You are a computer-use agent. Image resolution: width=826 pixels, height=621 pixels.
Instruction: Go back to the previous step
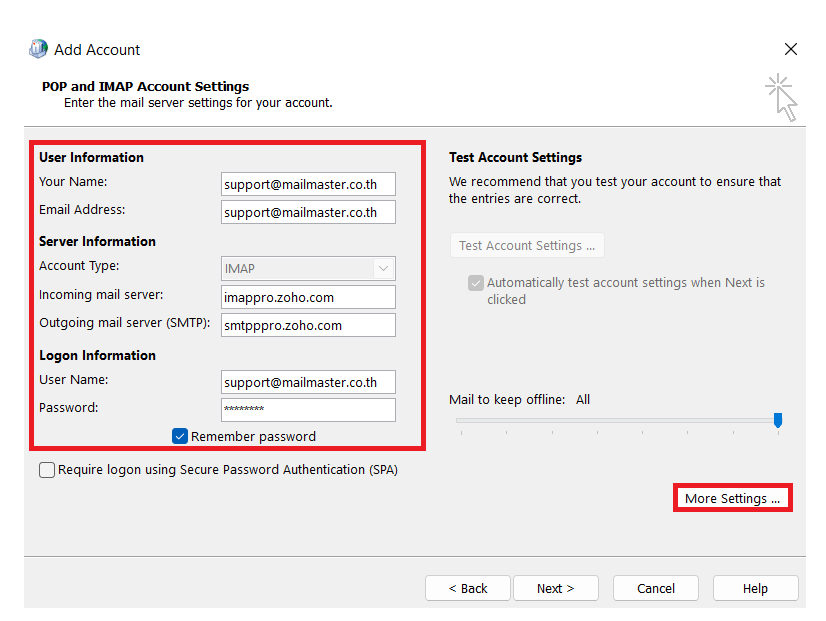tap(468, 588)
